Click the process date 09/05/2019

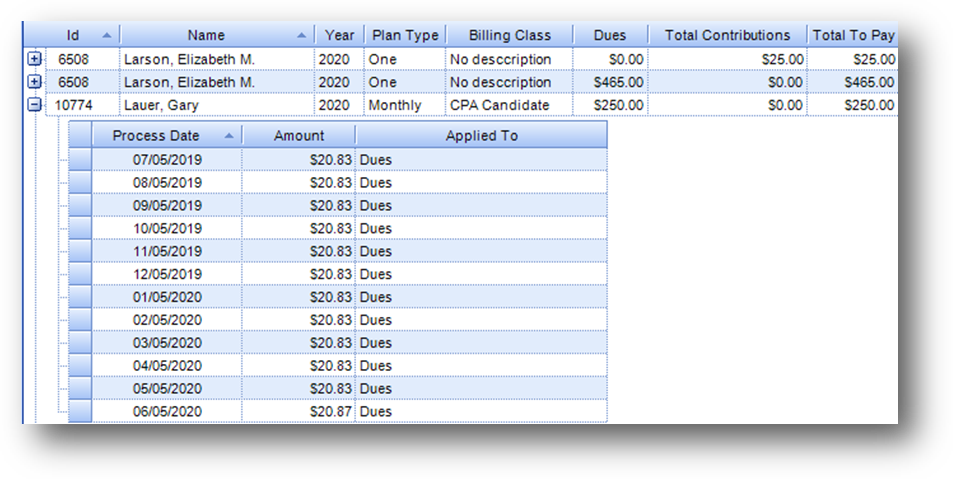[167, 205]
